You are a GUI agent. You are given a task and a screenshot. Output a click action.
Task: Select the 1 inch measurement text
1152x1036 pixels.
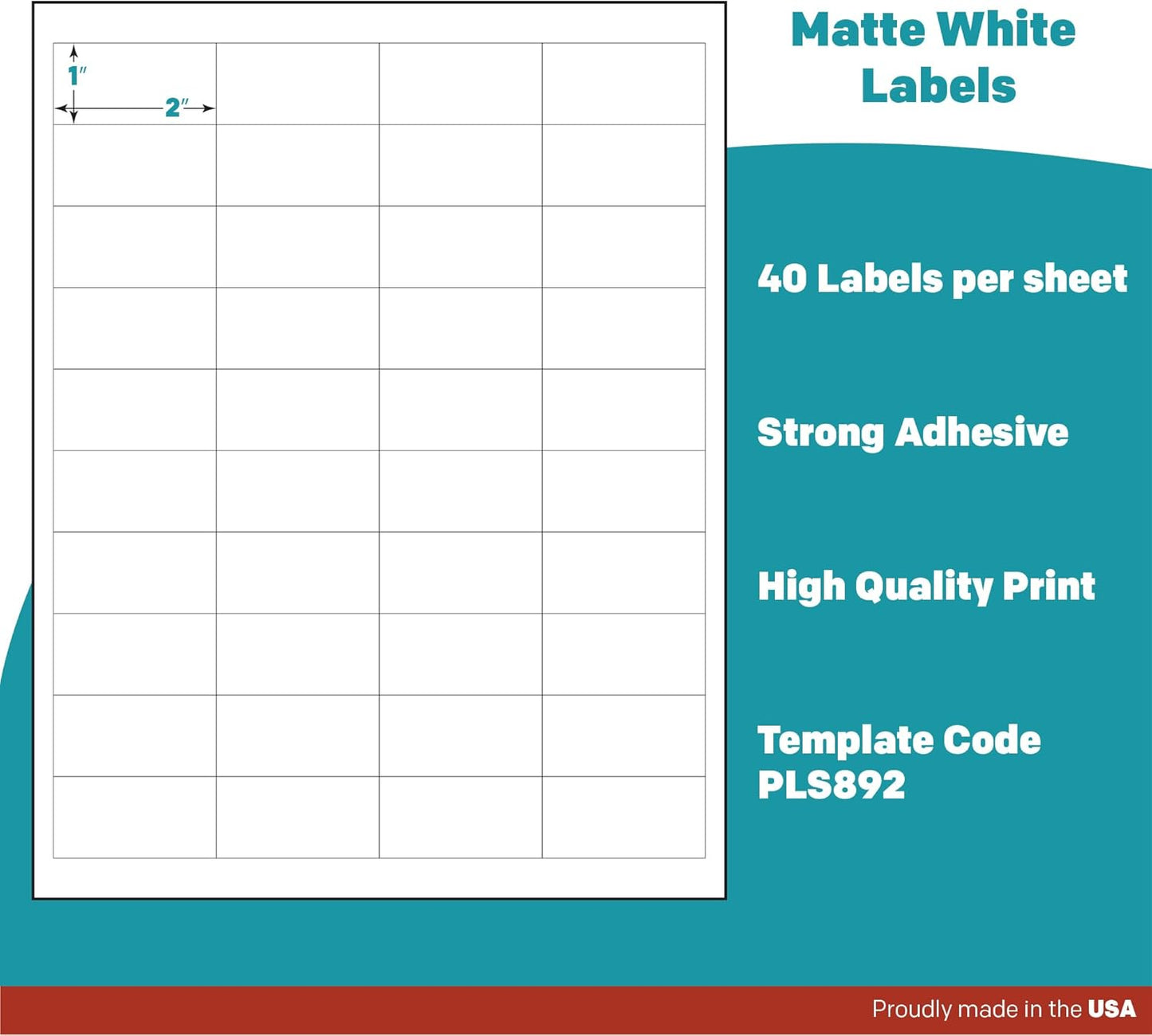point(76,73)
